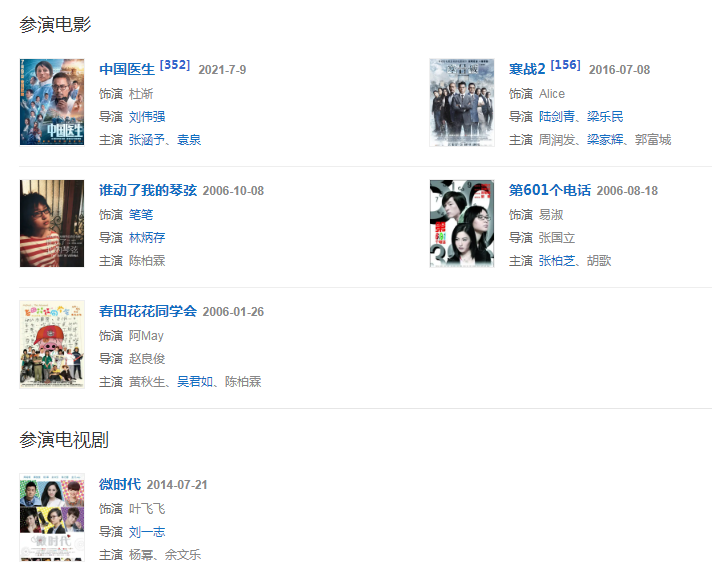Open the 第601个电话 poster thumbnail
712x569 pixels.
click(x=462, y=223)
